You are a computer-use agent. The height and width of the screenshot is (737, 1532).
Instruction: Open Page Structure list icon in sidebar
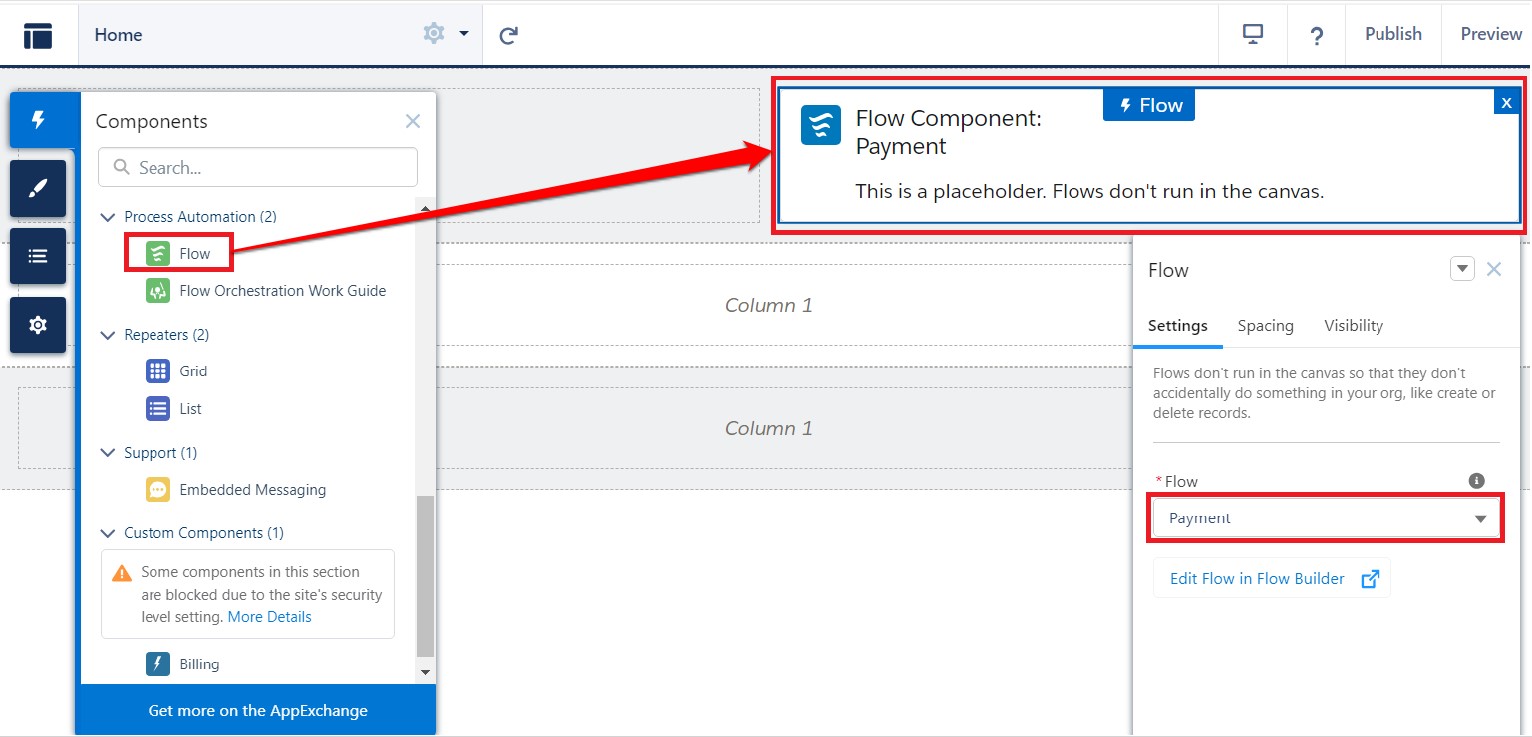tap(38, 256)
